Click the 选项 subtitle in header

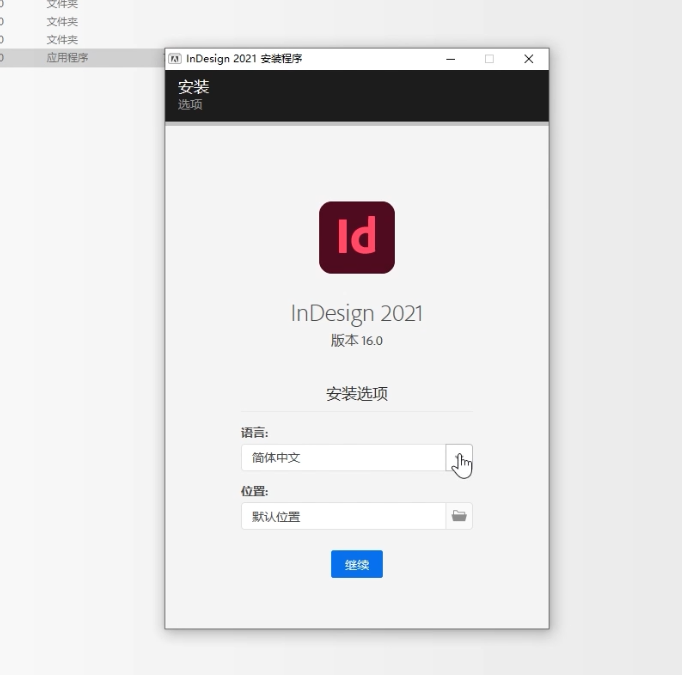[190, 104]
